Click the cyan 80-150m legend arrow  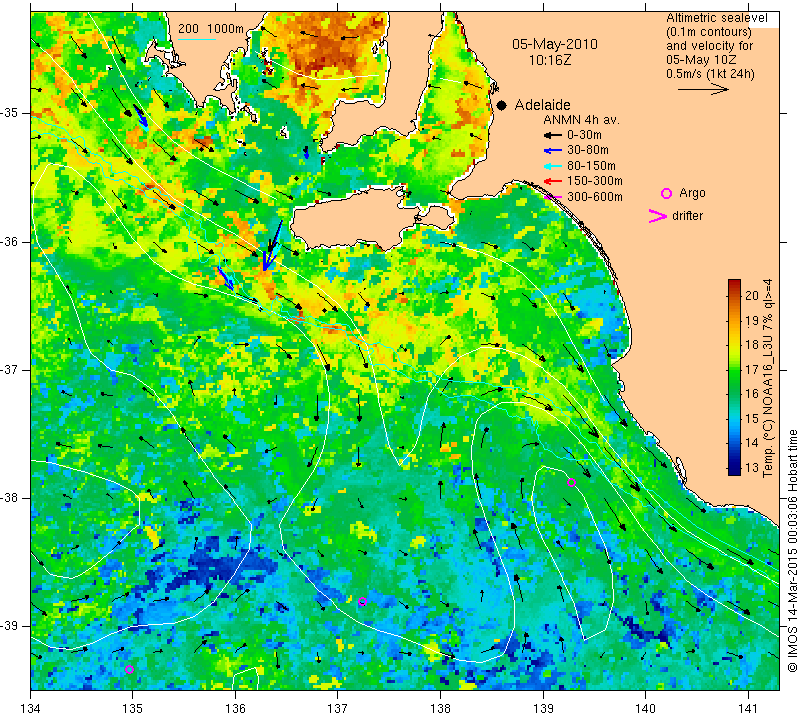coord(553,166)
